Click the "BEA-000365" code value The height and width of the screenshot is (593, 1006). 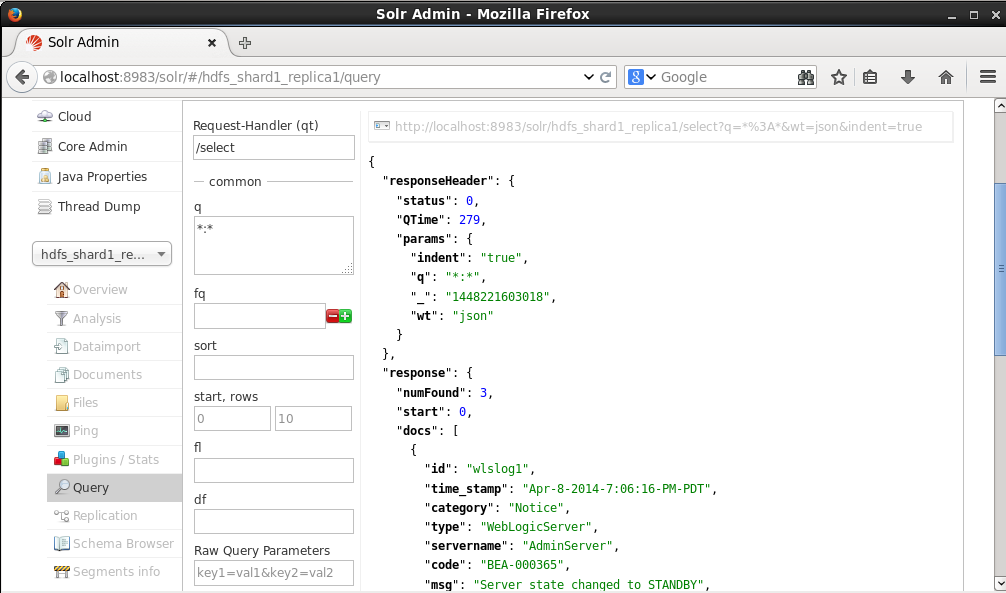[522, 565]
